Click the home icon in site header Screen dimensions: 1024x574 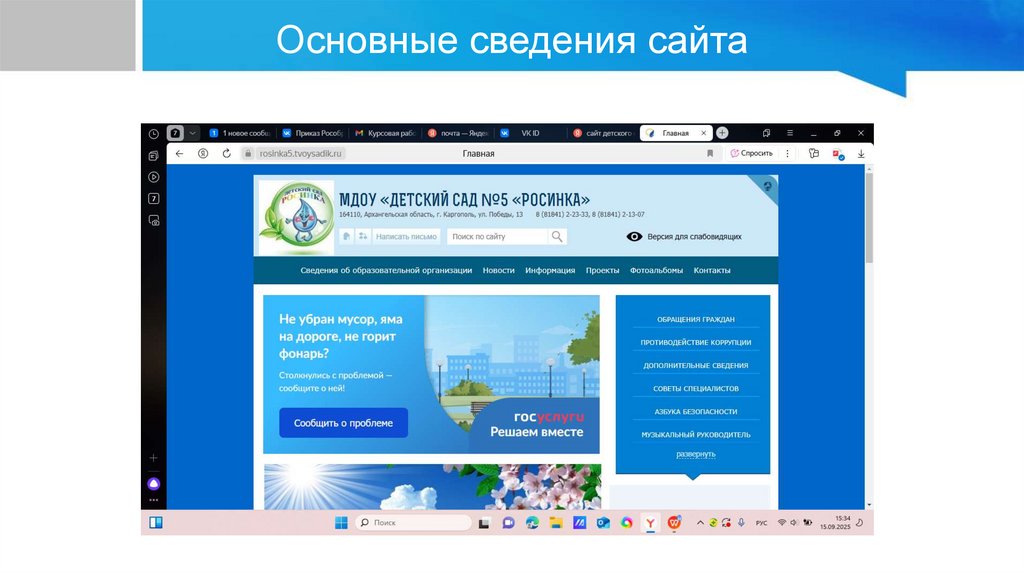(347, 236)
